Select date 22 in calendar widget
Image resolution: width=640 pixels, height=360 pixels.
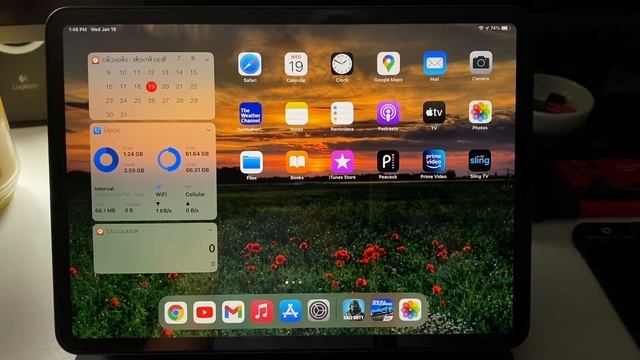[193, 86]
